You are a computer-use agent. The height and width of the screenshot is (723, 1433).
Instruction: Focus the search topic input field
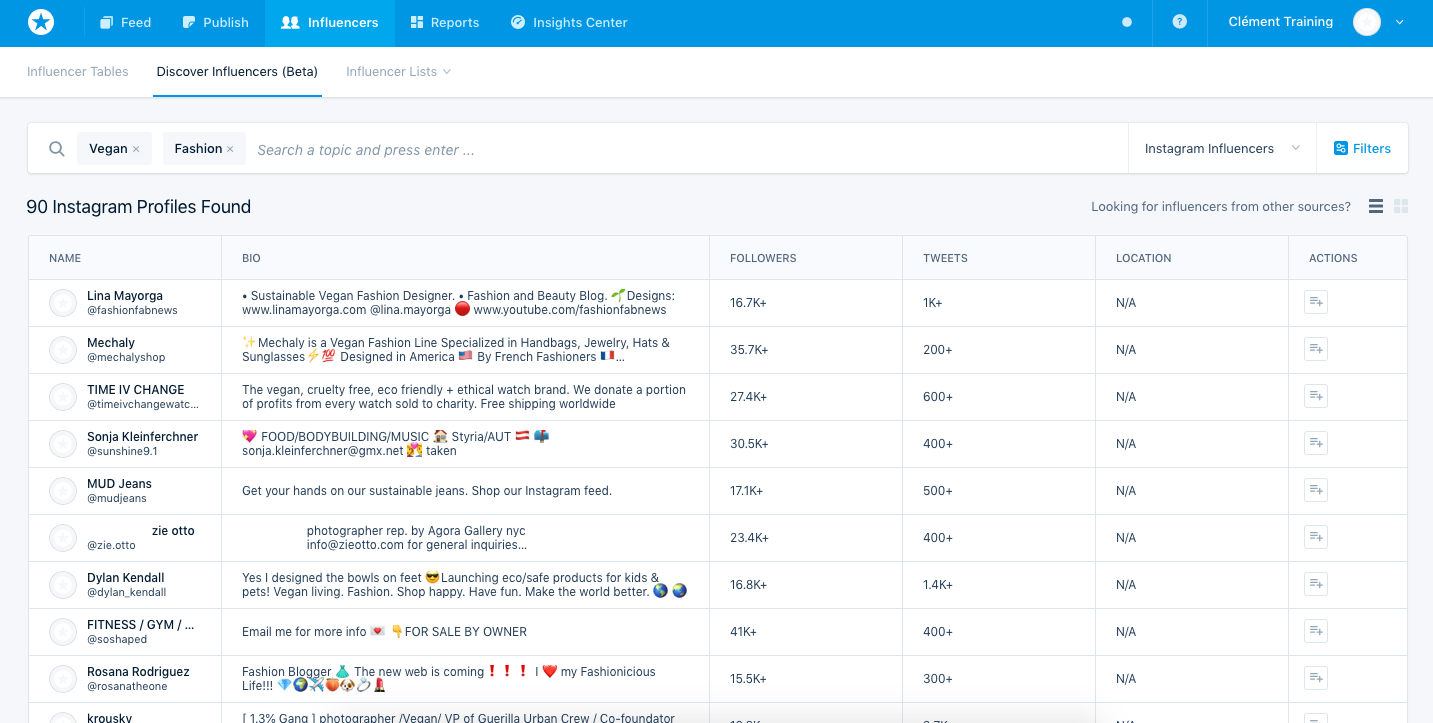(688, 150)
